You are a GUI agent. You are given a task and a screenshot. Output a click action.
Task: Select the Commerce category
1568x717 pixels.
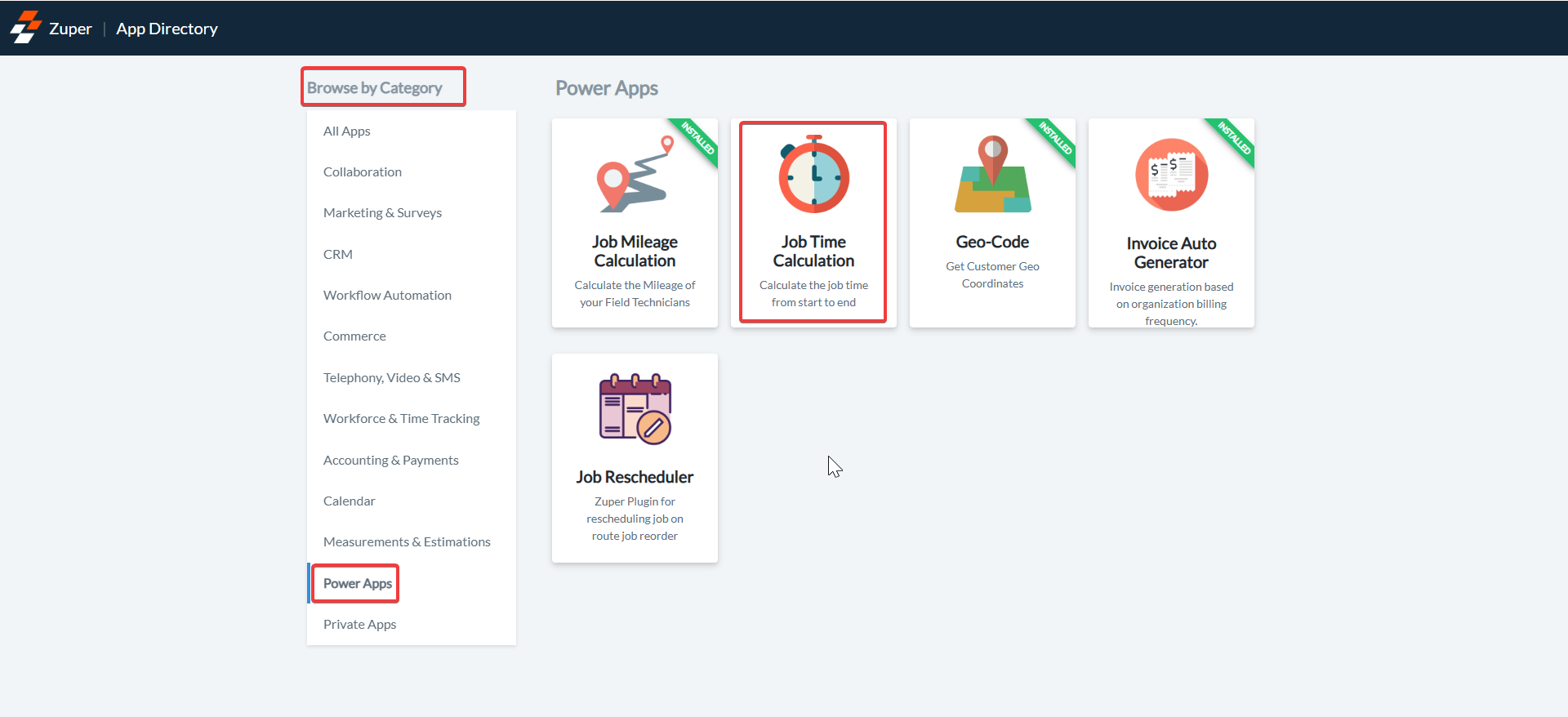pyautogui.click(x=412, y=336)
